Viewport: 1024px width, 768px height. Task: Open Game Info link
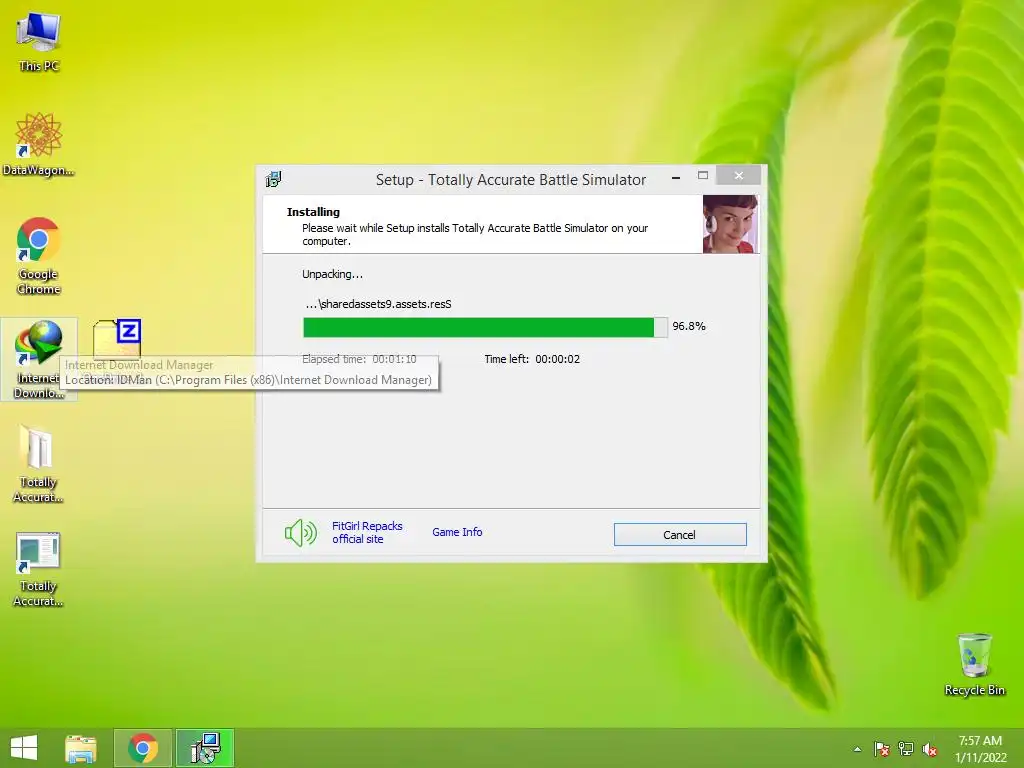click(457, 532)
